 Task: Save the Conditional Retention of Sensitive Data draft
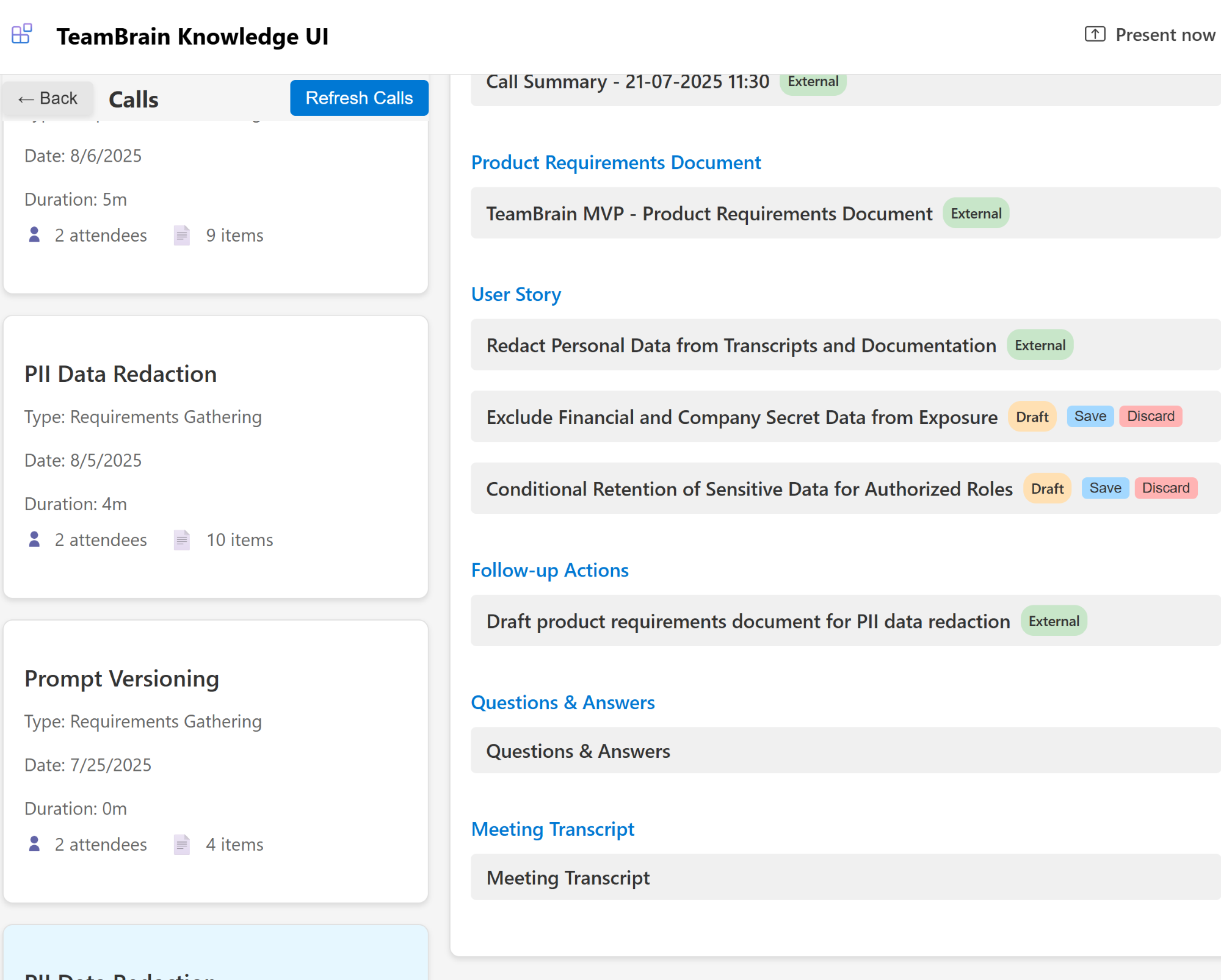point(1105,488)
